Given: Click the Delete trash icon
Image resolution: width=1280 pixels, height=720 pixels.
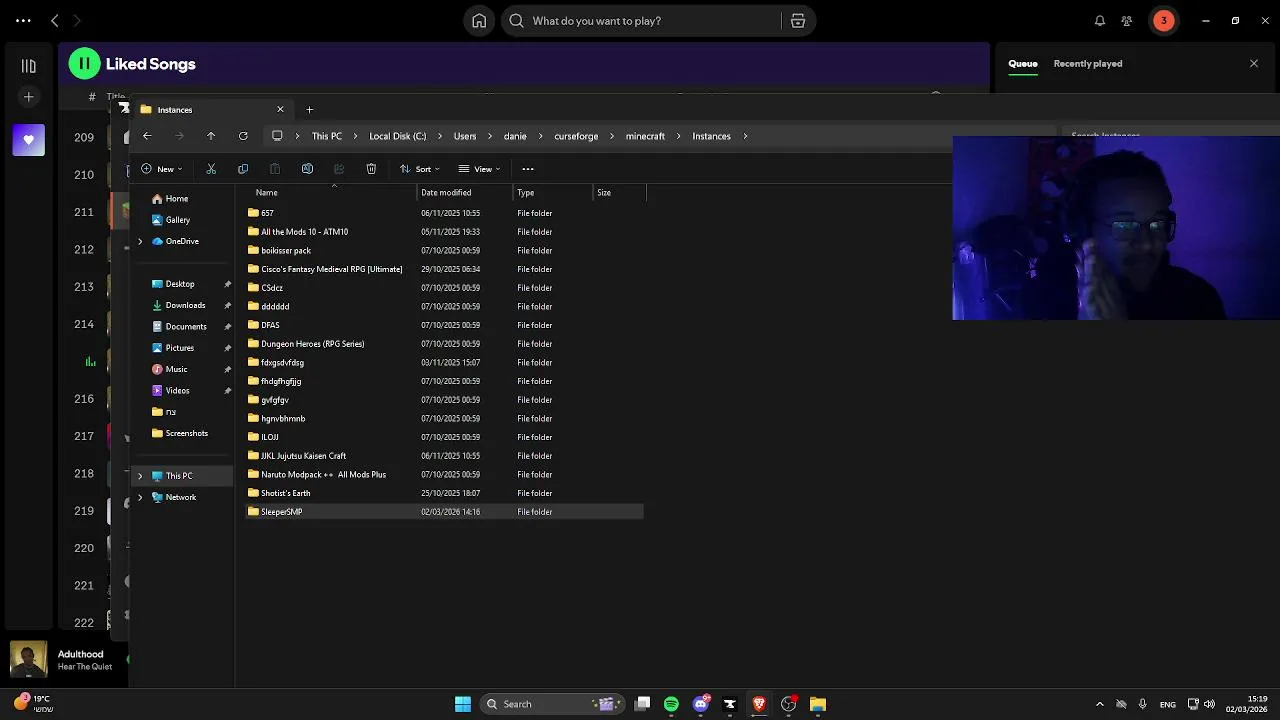Looking at the screenshot, I should click(x=371, y=169).
